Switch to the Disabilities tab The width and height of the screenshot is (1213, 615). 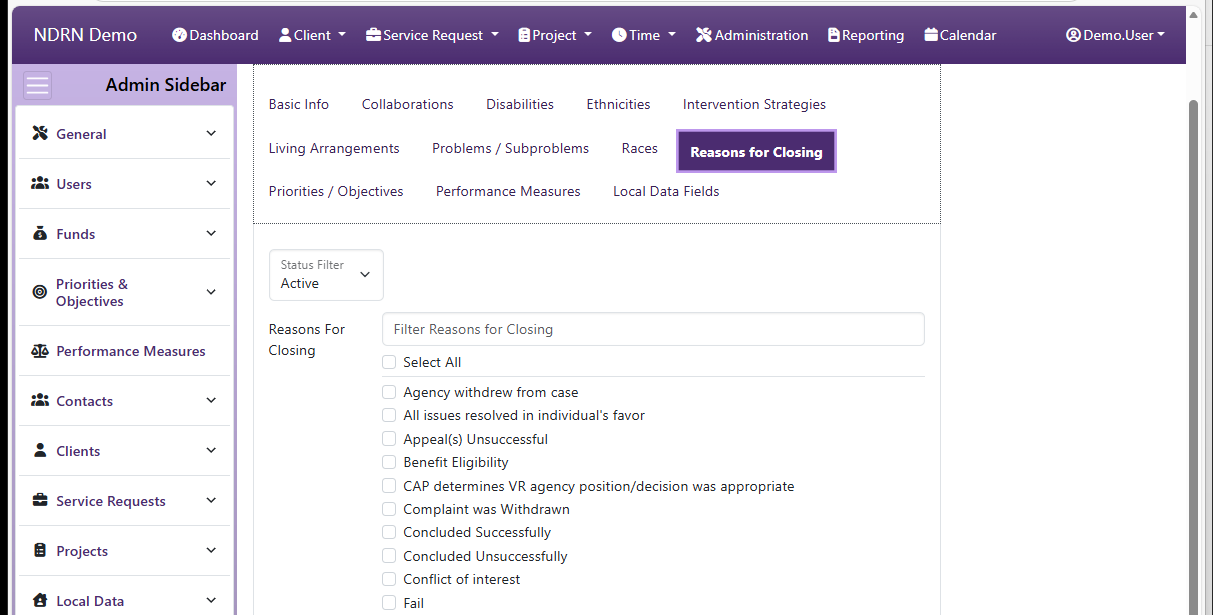(x=520, y=104)
